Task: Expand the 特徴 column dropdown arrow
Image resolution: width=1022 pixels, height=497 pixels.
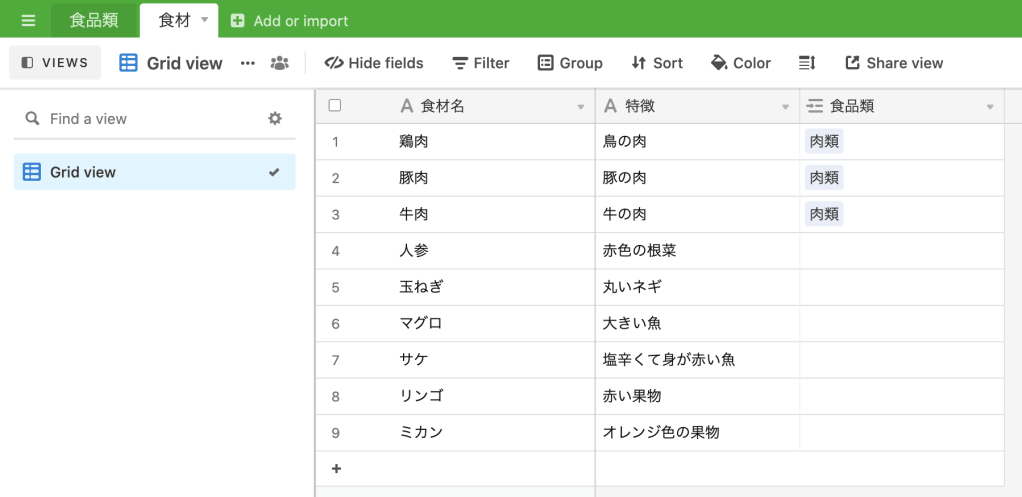Action: (x=785, y=107)
